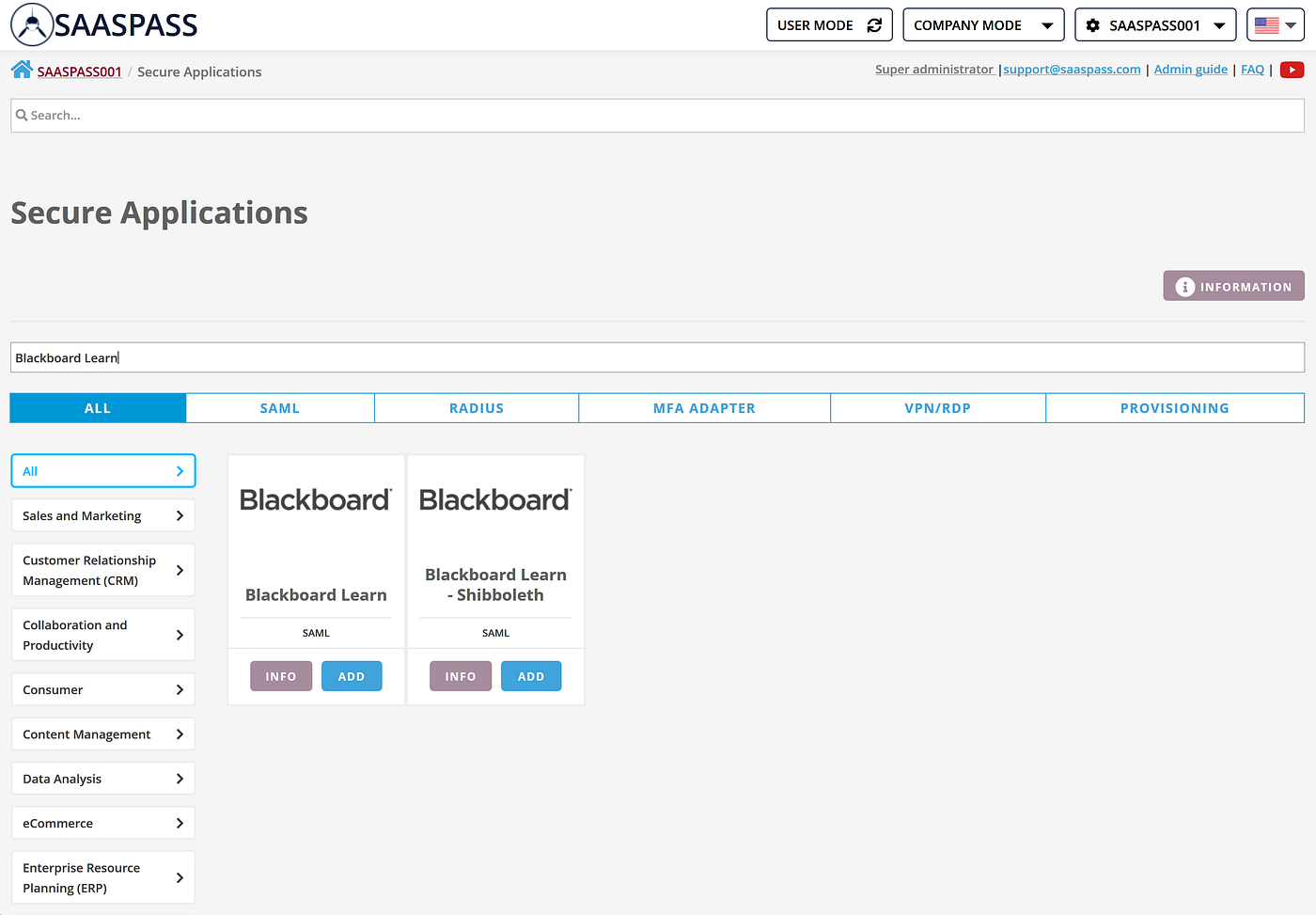Switch to the VPN/RDP tab

[938, 408]
